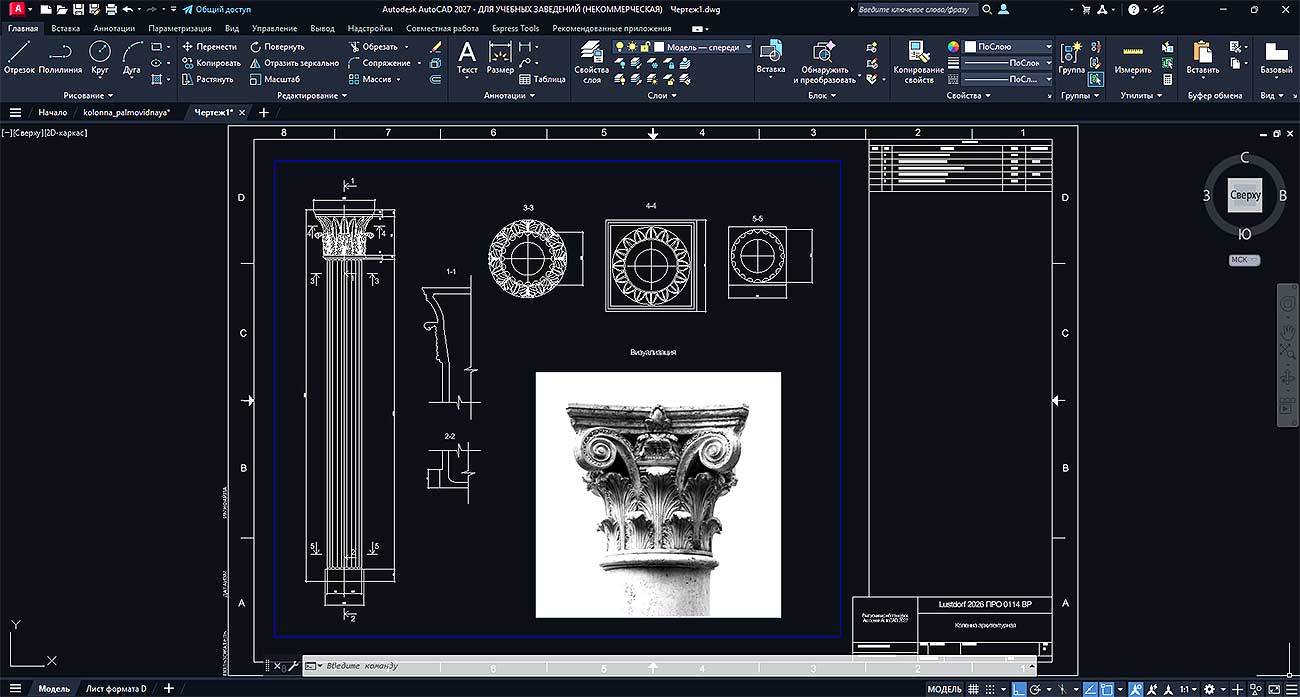
Task: Click the new drawing tab plus button
Action: pos(264,113)
